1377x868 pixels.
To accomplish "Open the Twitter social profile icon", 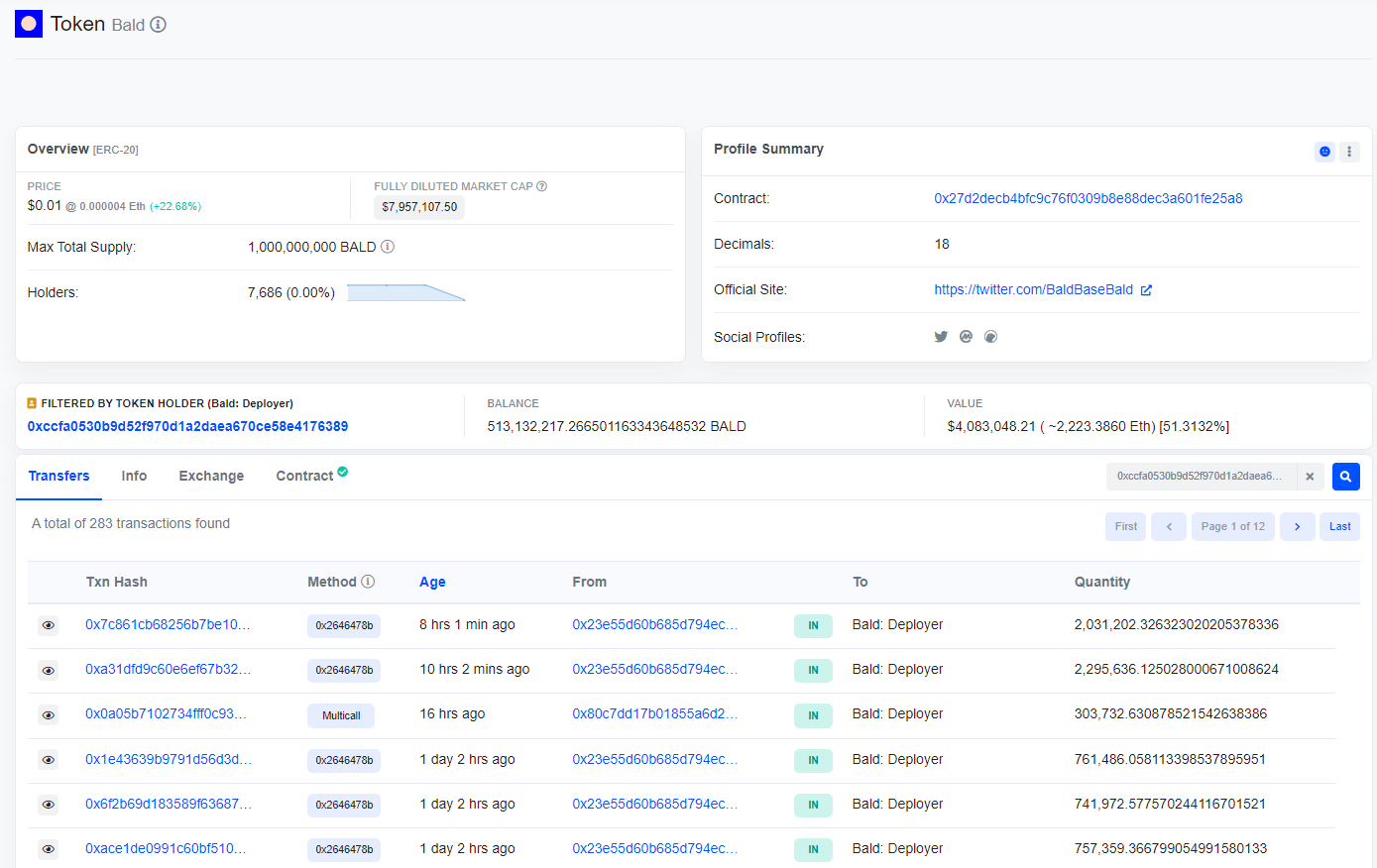I will click(941, 337).
